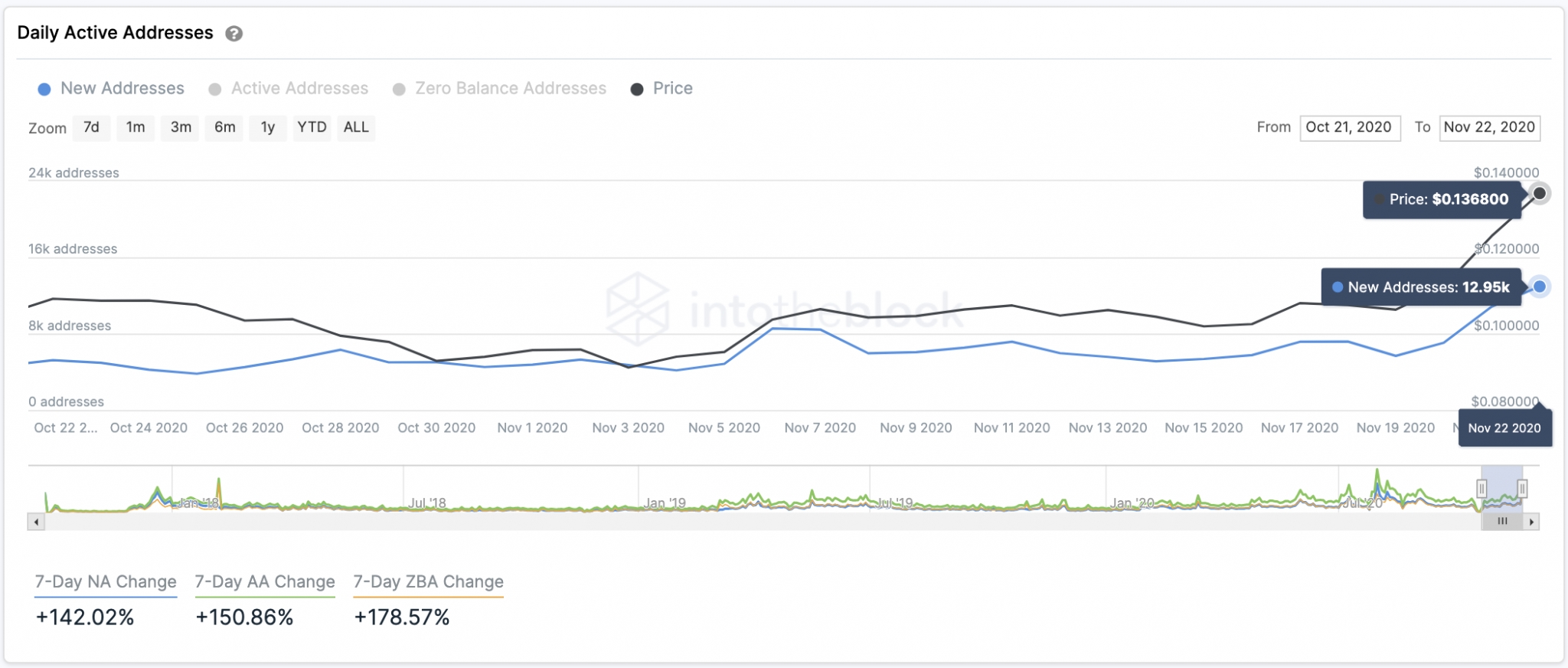The height and width of the screenshot is (668, 1568).
Task: Select the 7-Day NA Change tab
Action: click(x=106, y=582)
